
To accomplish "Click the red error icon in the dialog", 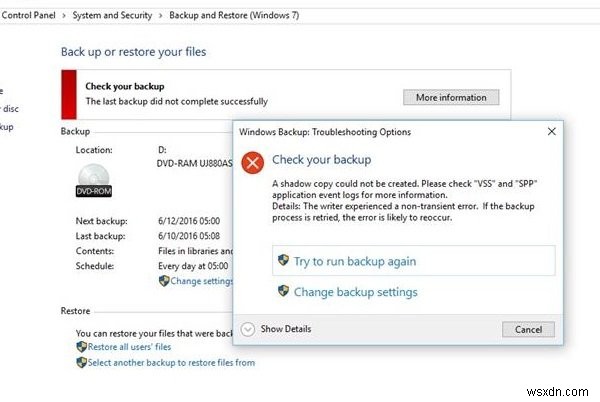I will pos(253,162).
